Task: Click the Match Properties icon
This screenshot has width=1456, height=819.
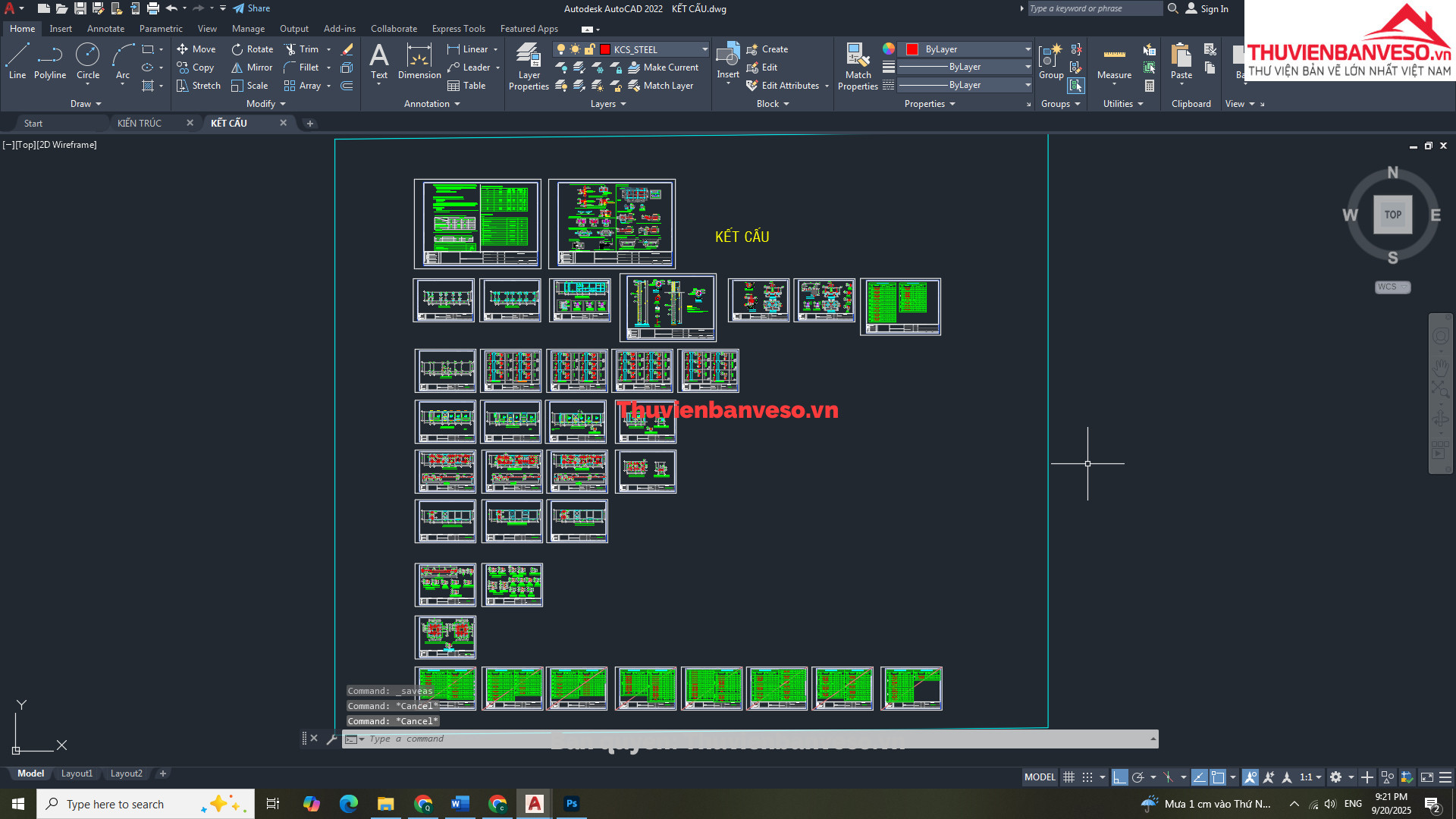Action: pyautogui.click(x=858, y=67)
